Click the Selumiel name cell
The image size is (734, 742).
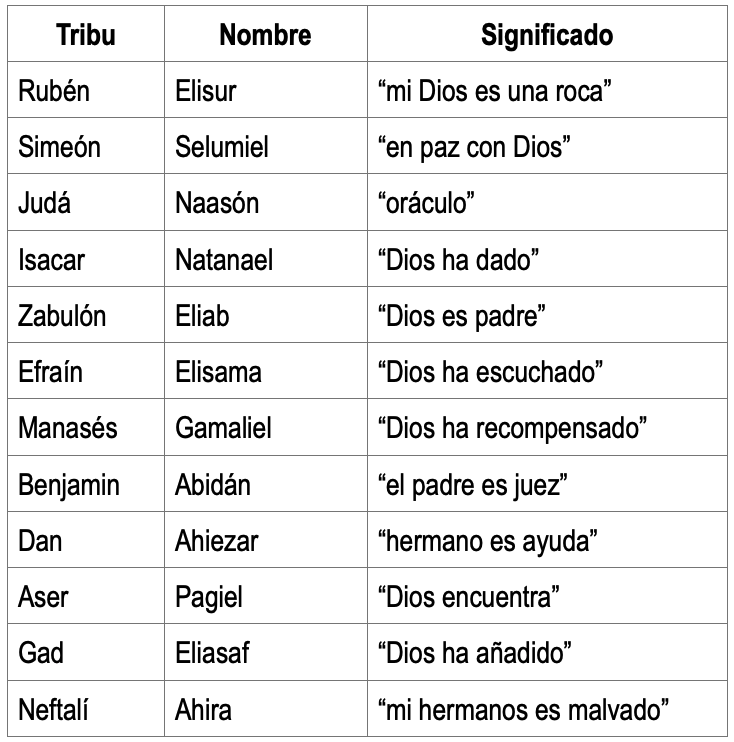(265, 146)
